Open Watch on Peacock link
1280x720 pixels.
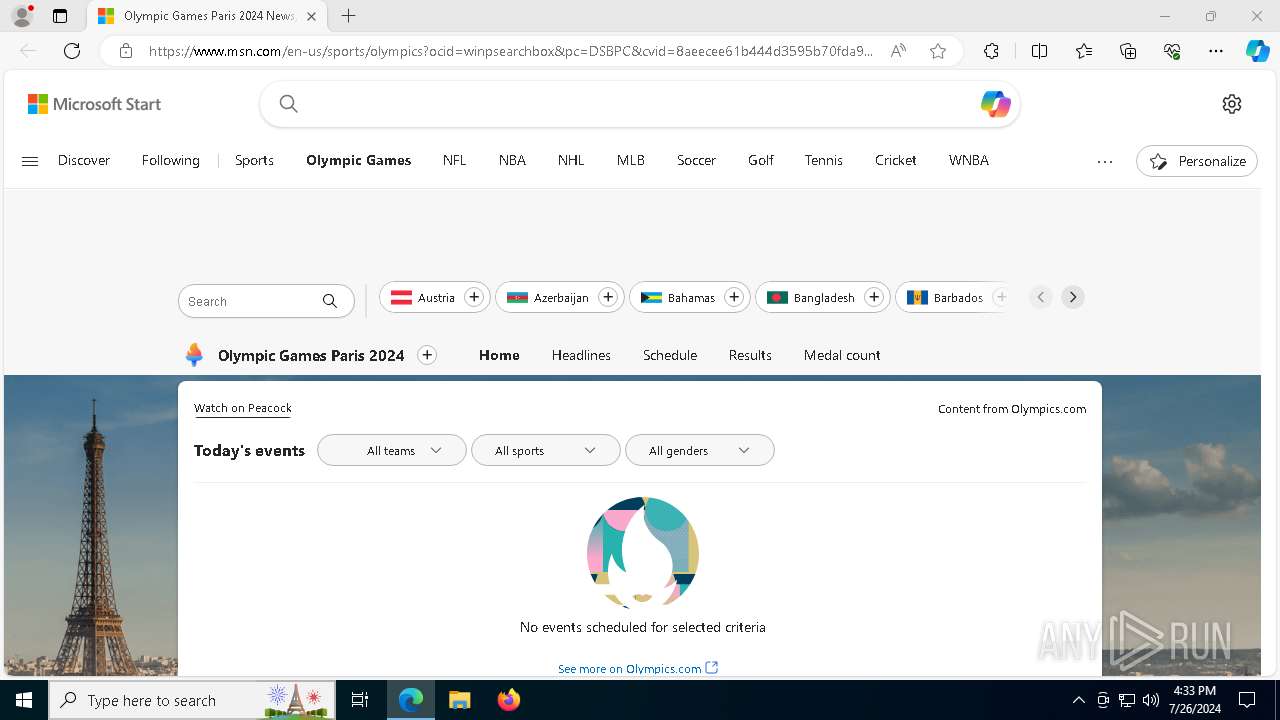tap(243, 408)
